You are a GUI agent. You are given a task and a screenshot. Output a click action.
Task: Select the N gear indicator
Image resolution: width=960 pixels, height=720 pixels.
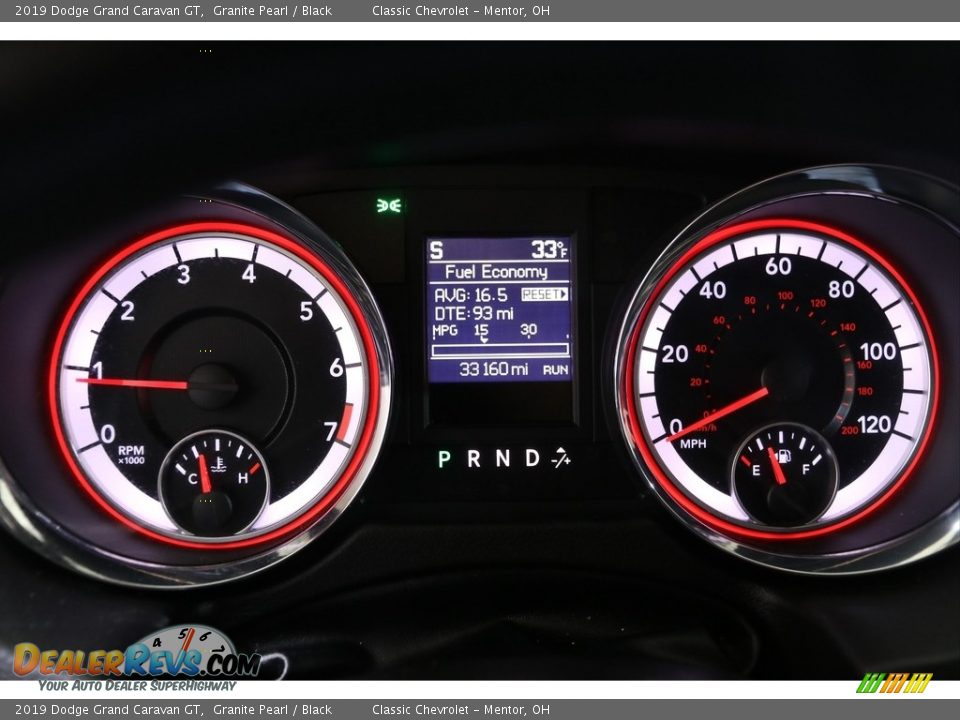coord(503,459)
